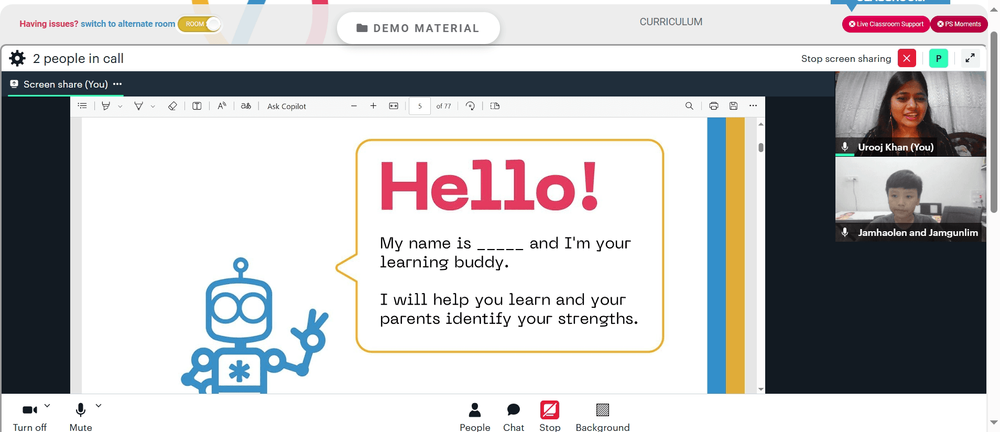This screenshot has height=432, width=1000.
Task: Click the PDF translate icon
Action: (x=246, y=106)
